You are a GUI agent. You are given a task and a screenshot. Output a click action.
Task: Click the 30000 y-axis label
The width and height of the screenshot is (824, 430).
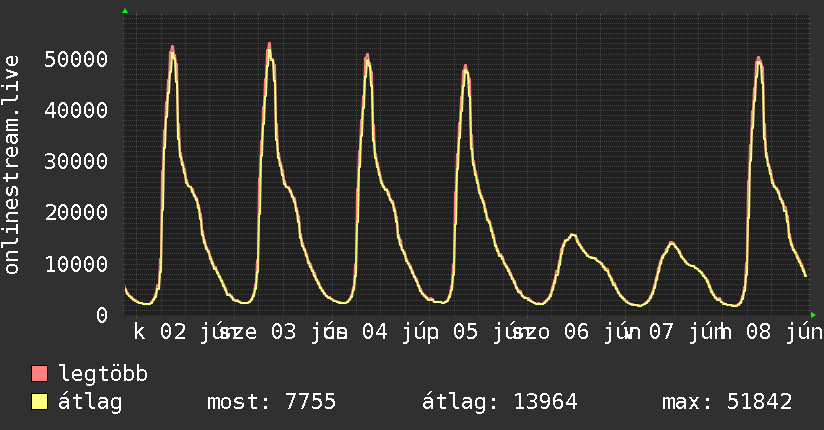pyautogui.click(x=76, y=161)
